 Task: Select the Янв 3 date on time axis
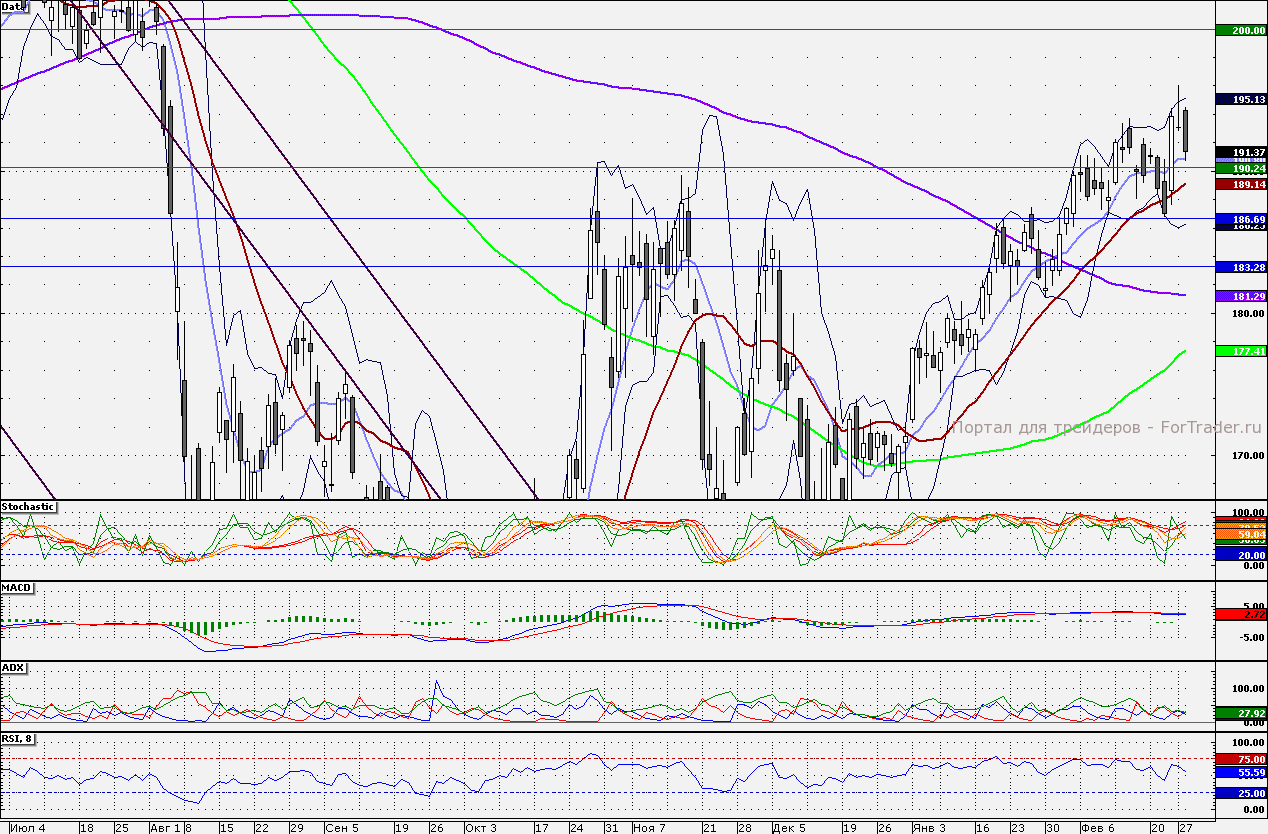tap(929, 827)
